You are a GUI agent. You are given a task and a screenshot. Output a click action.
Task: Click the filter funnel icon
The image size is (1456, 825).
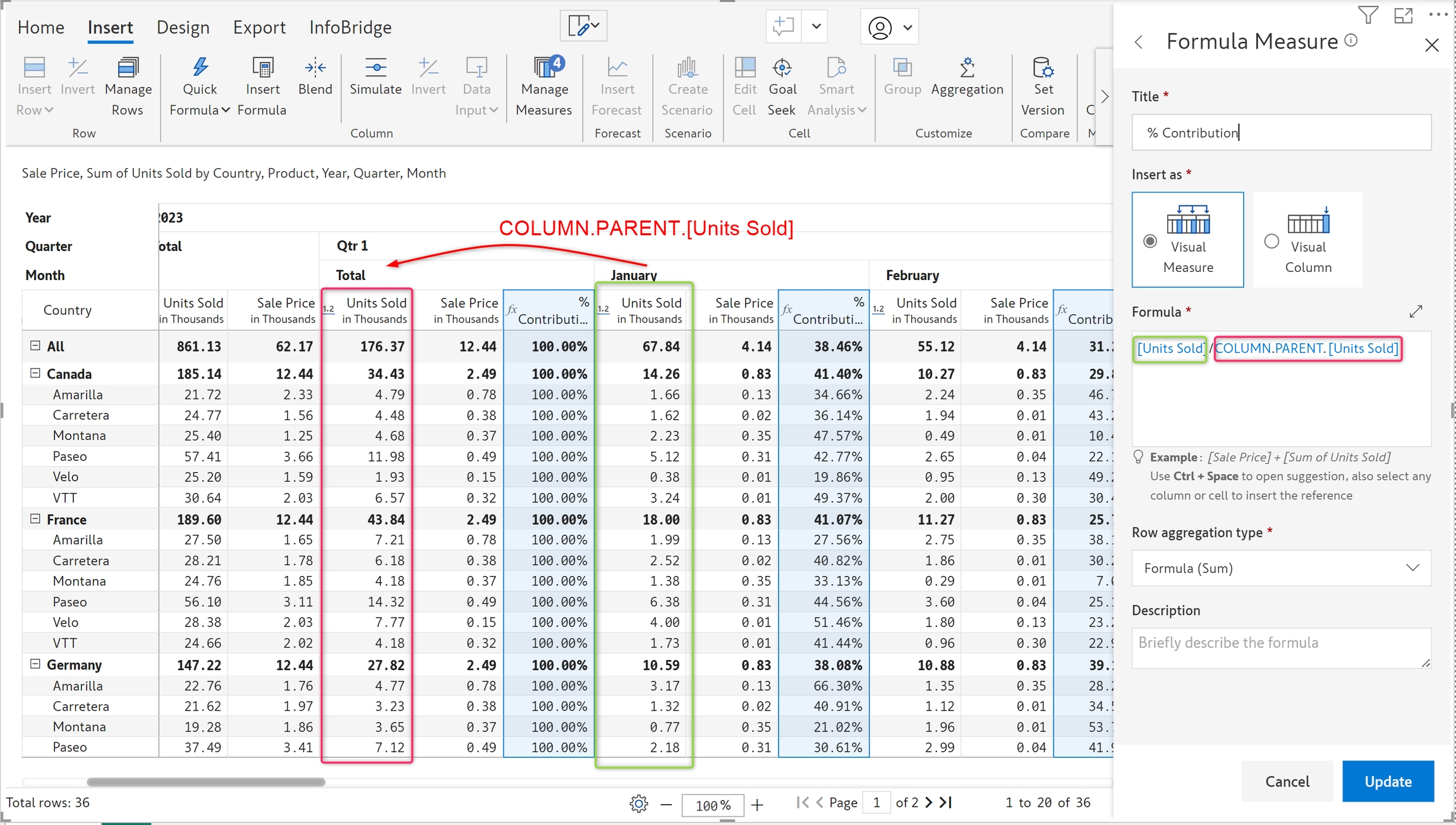click(x=1368, y=15)
